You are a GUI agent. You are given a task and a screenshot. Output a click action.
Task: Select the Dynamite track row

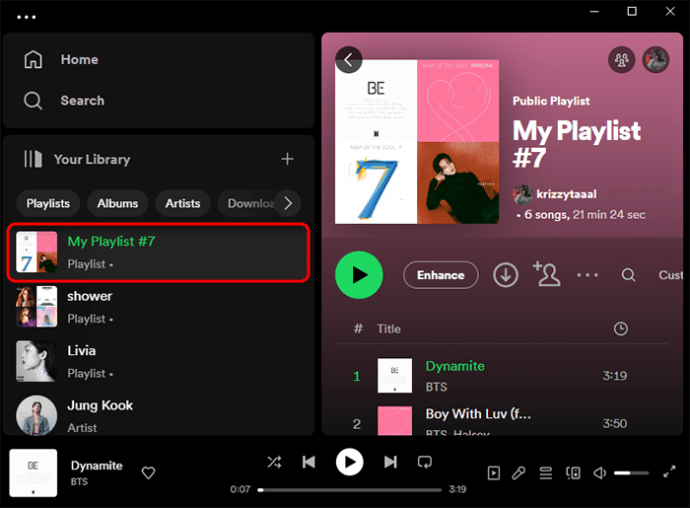[x=502, y=376]
